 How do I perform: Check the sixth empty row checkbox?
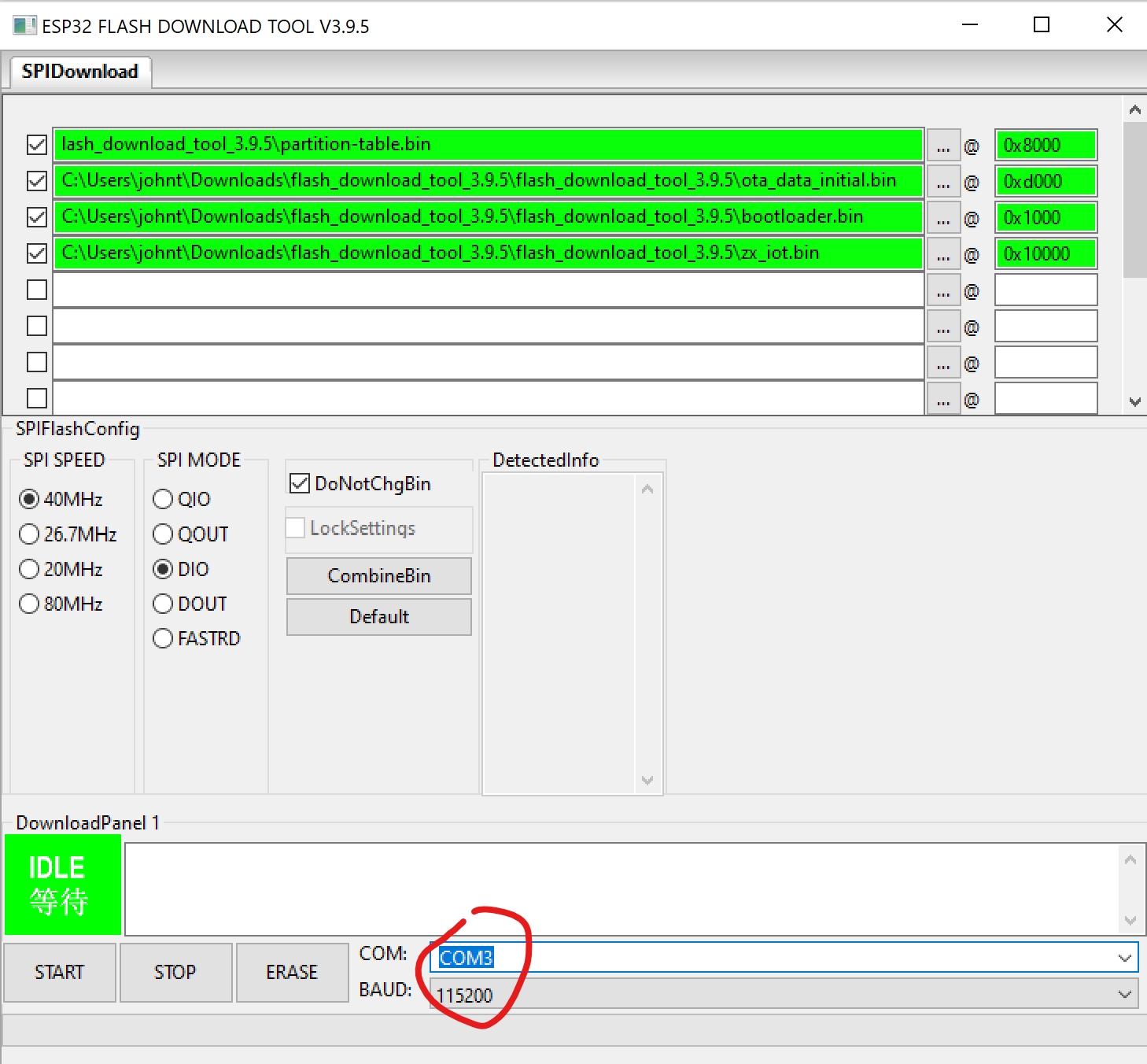pos(37,326)
